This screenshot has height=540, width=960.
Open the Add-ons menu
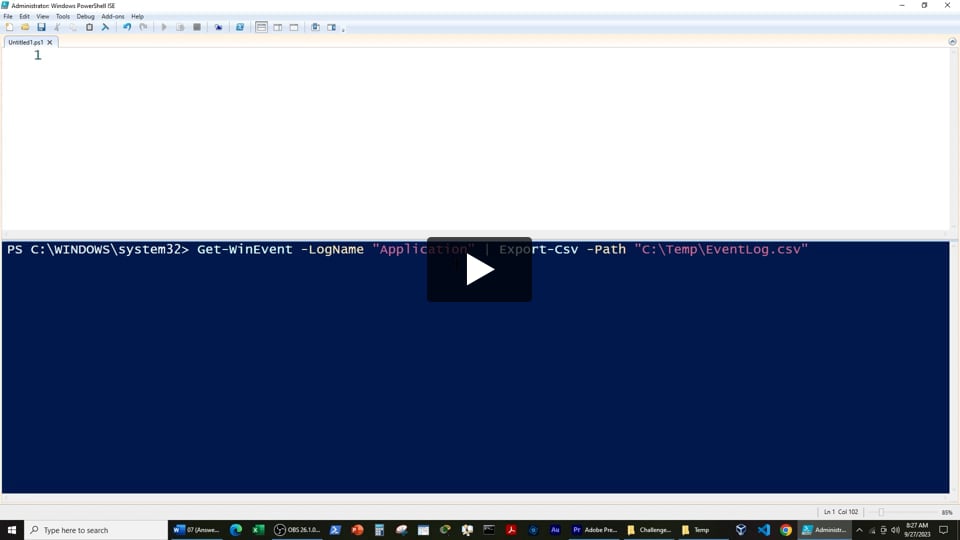[112, 16]
